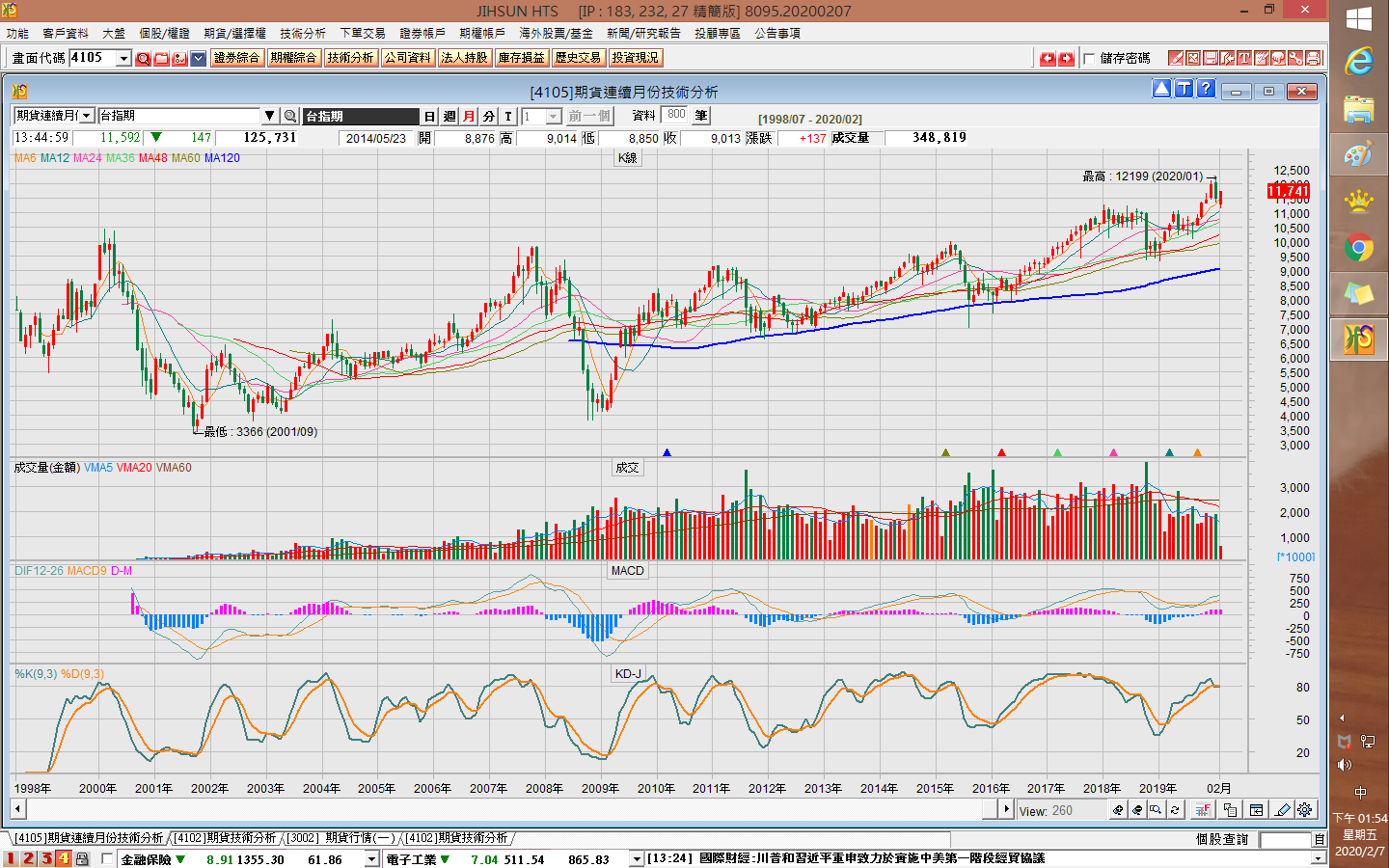Click the red pencil icon in top-right toolbar

(x=1176, y=58)
